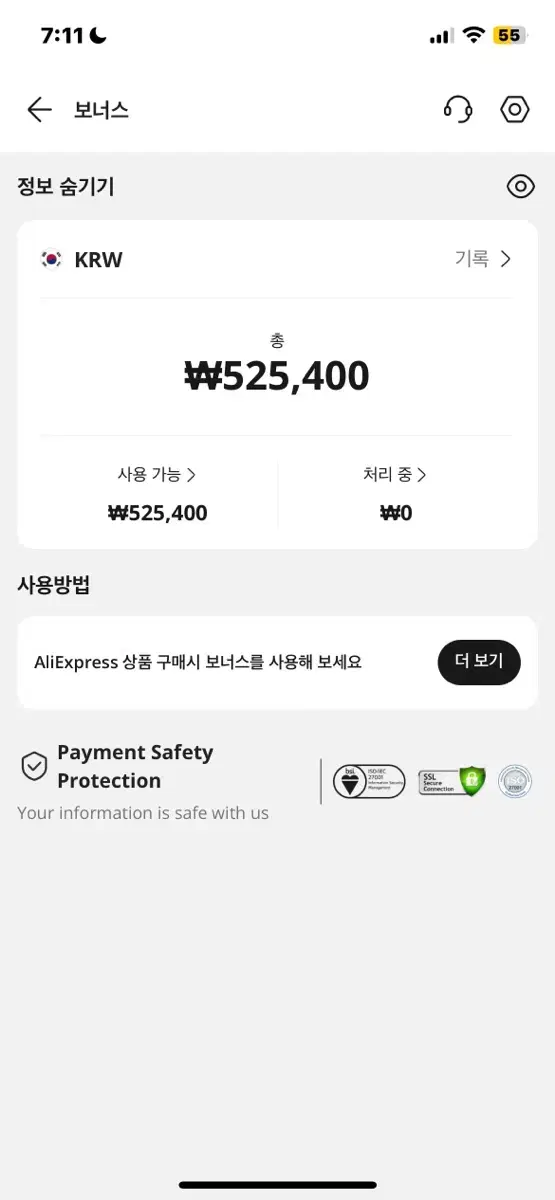Tap the round ISO 27001 seal
The width and height of the screenshot is (555, 1200).
tap(515, 781)
